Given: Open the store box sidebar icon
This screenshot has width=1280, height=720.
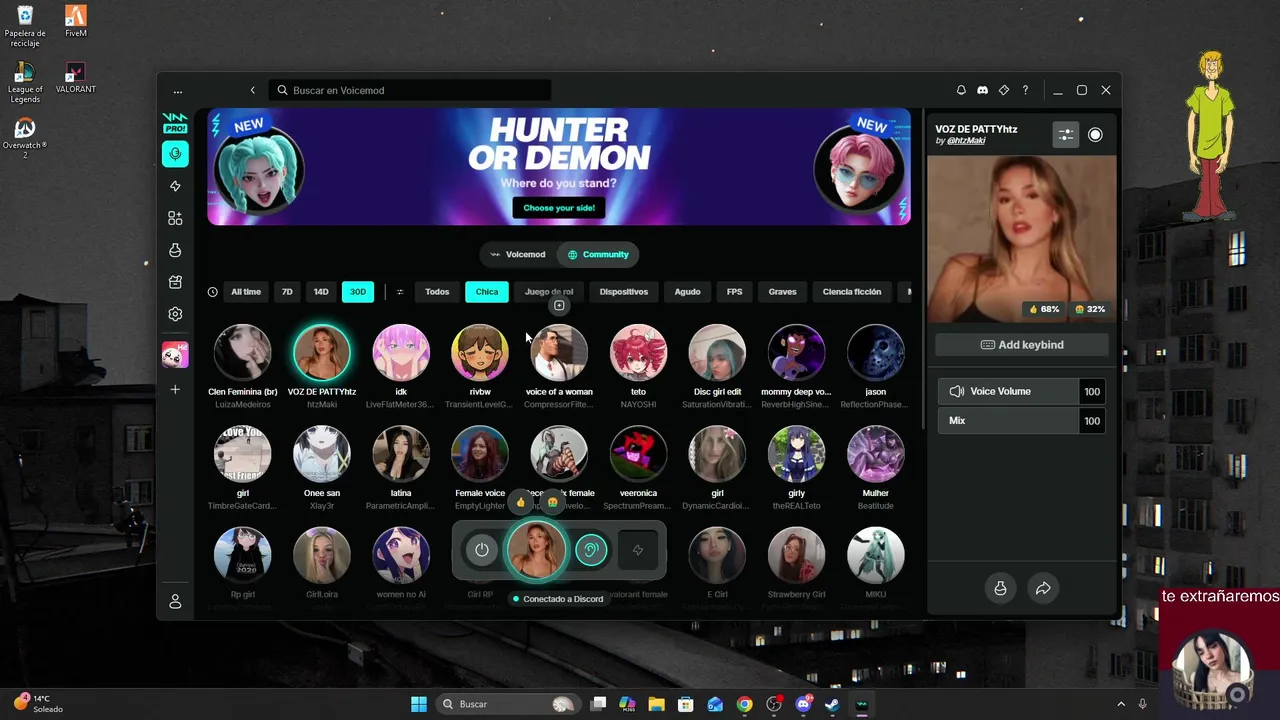Looking at the screenshot, I should 175,282.
